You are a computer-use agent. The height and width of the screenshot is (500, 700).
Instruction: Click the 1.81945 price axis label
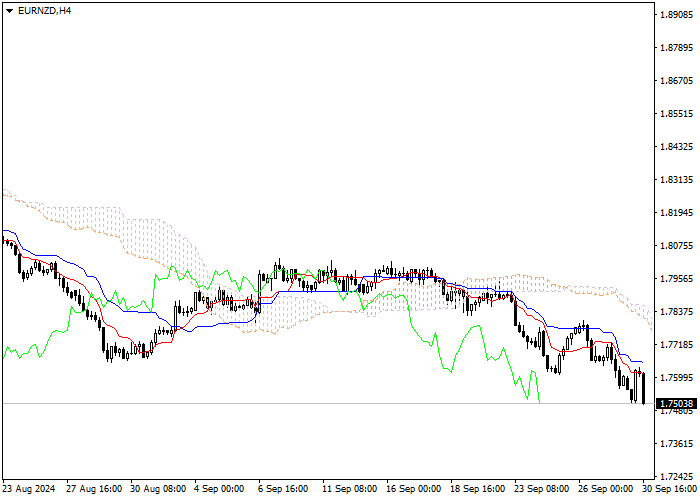(x=676, y=212)
